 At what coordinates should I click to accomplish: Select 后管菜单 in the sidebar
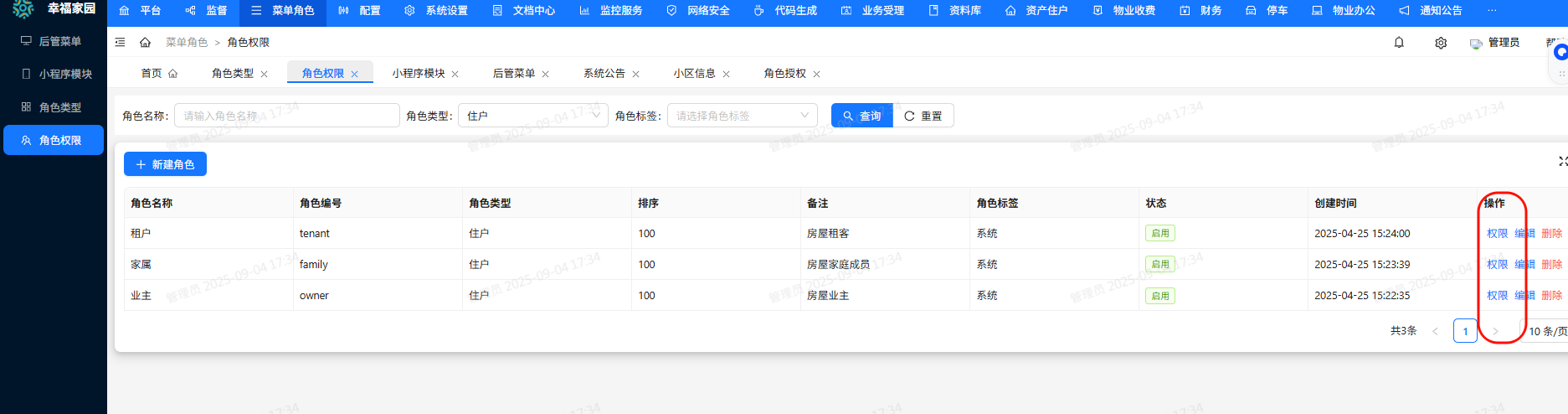point(59,41)
